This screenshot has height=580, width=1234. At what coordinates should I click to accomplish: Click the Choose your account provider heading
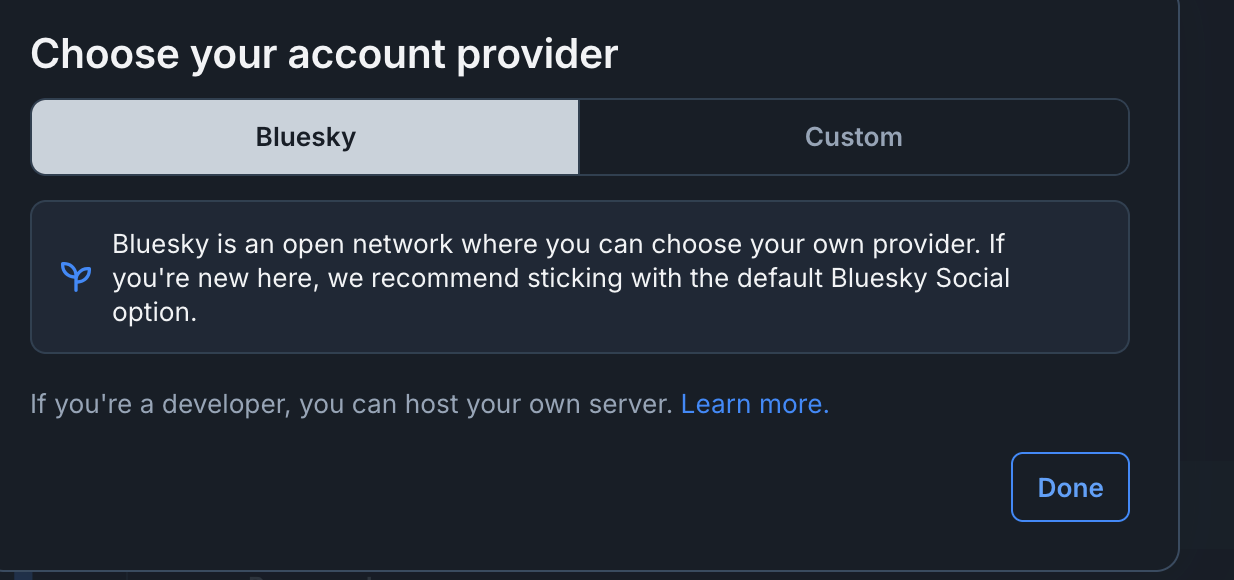pyautogui.click(x=324, y=54)
